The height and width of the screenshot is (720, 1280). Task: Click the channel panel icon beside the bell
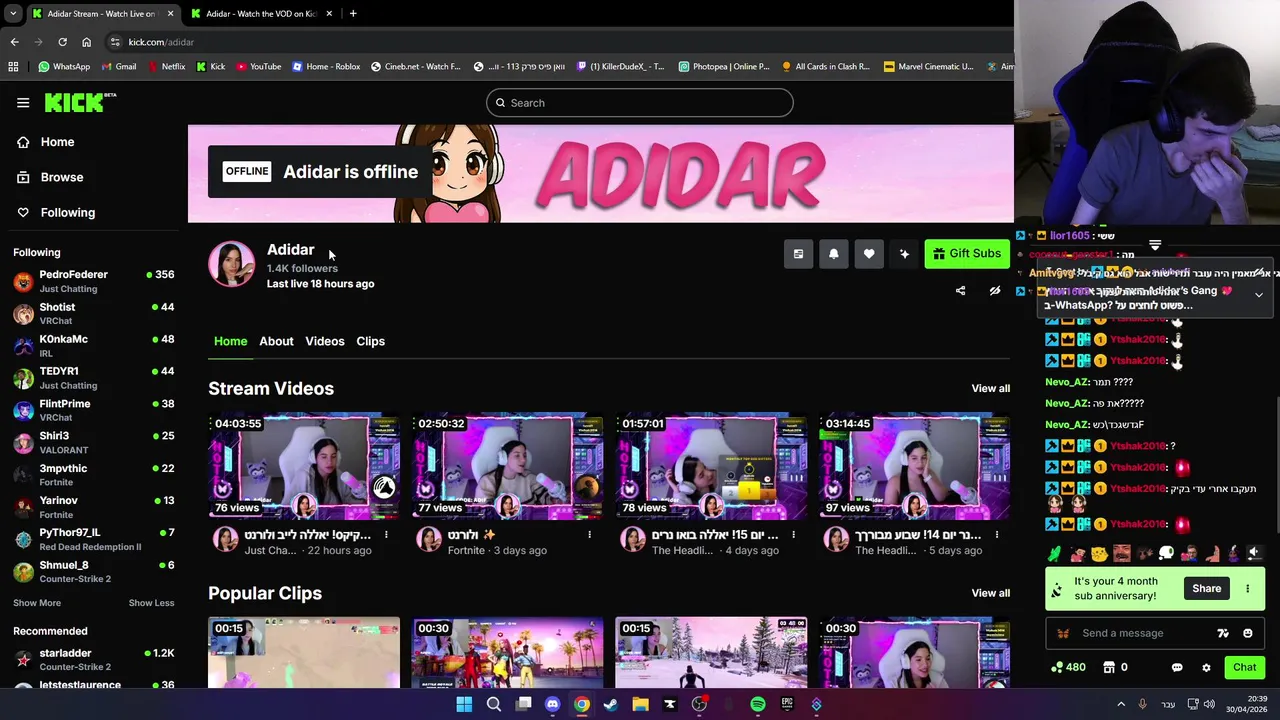(798, 254)
